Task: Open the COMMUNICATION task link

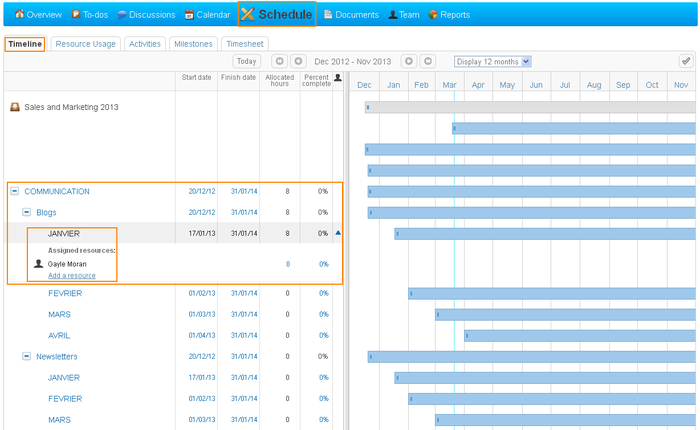Action: 57,191
